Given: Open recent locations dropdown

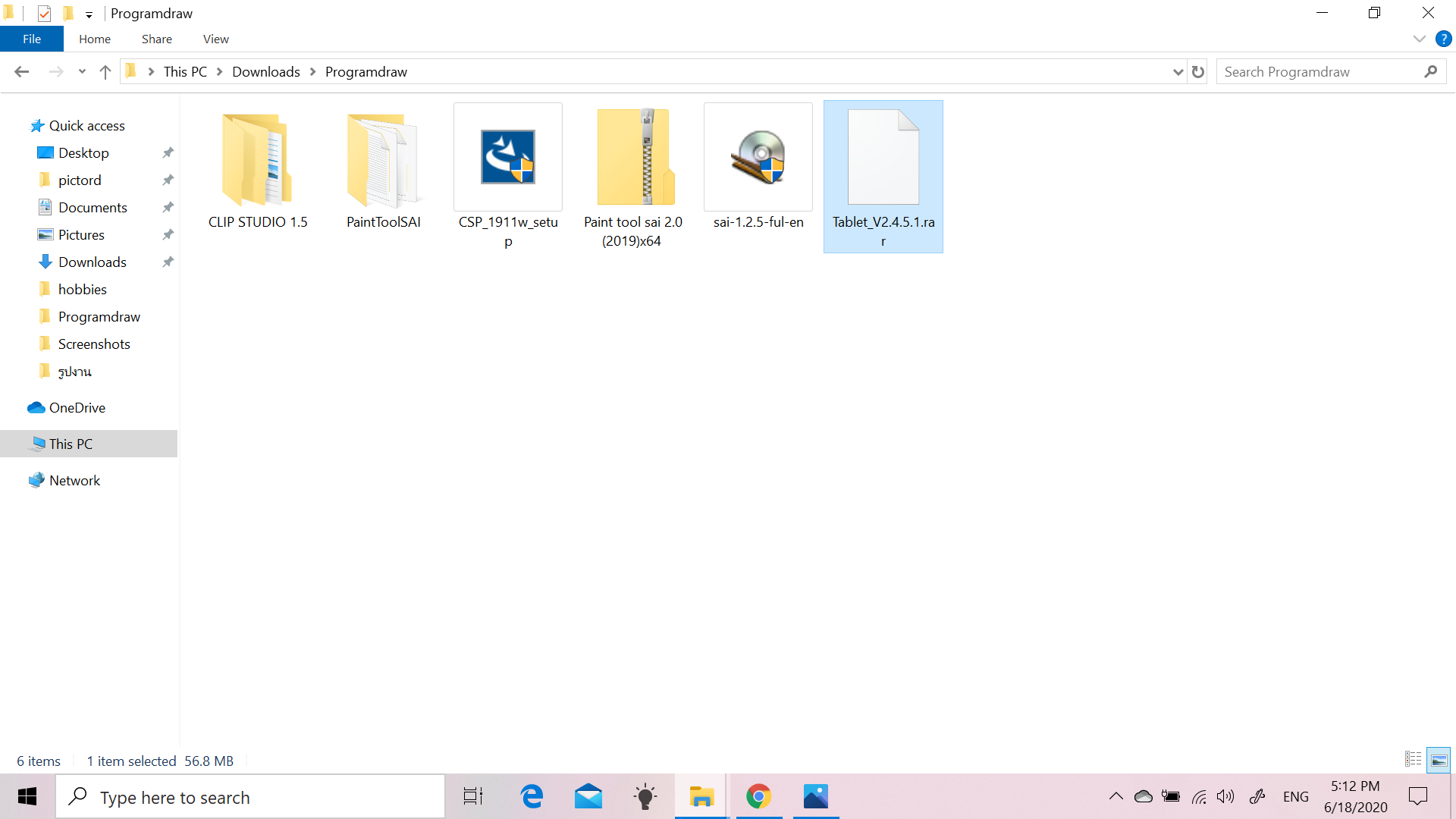Looking at the screenshot, I should click(82, 72).
